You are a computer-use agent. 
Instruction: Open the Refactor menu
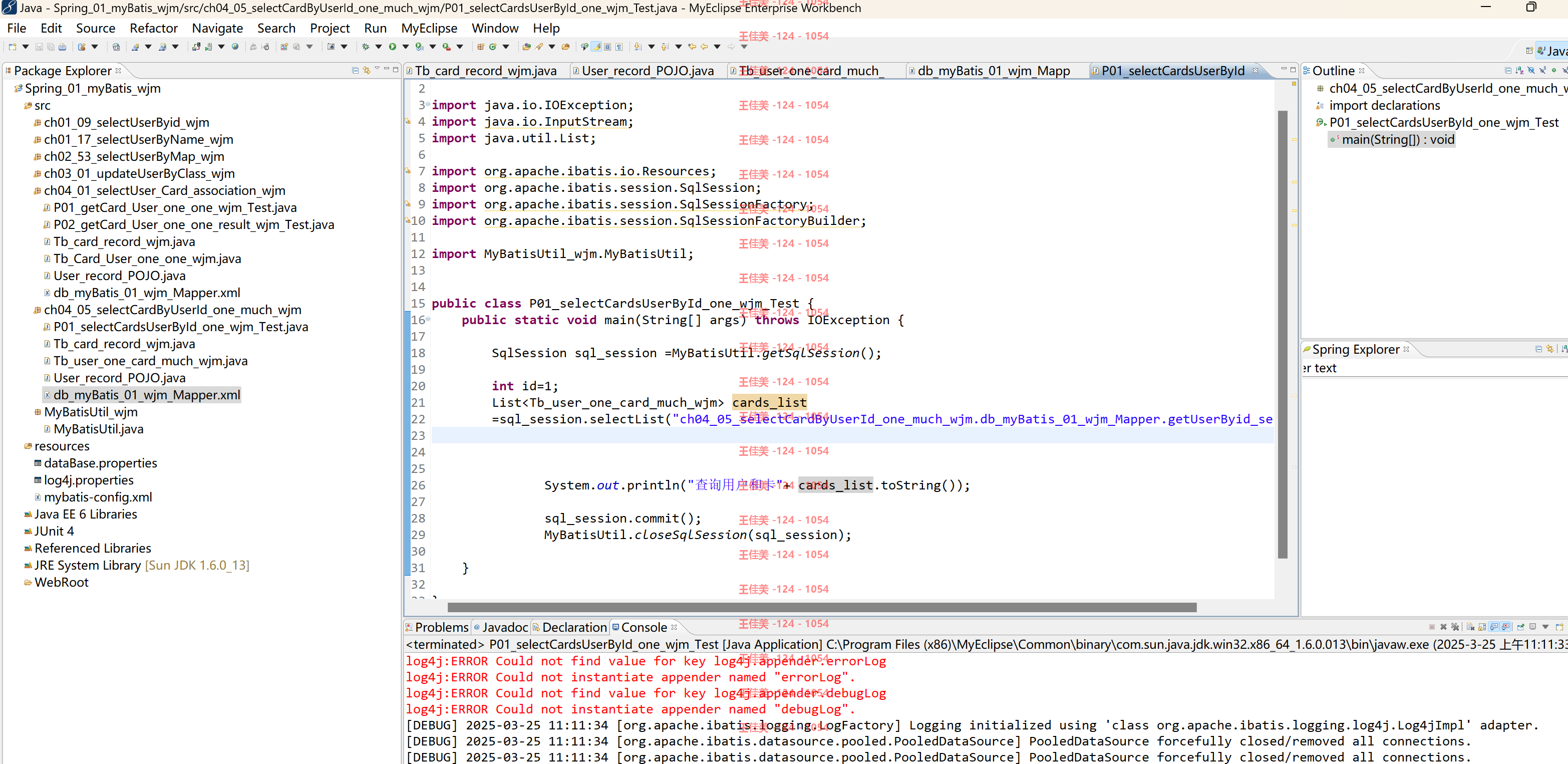(x=153, y=28)
